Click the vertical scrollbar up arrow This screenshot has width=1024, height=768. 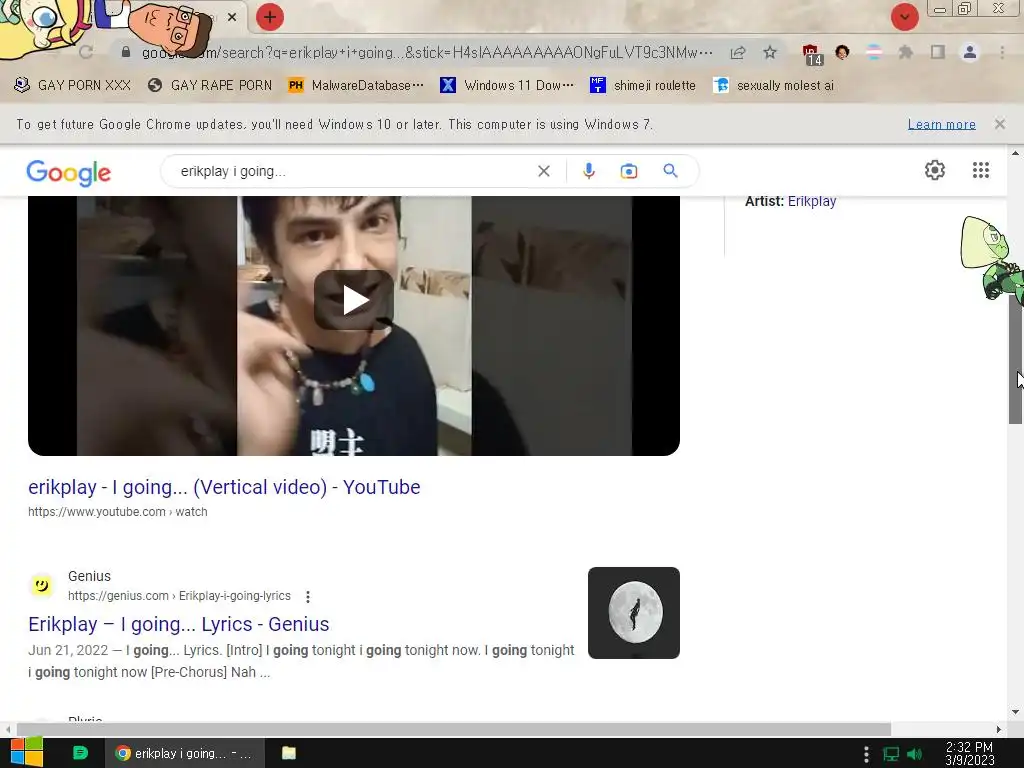pyautogui.click(x=1015, y=153)
